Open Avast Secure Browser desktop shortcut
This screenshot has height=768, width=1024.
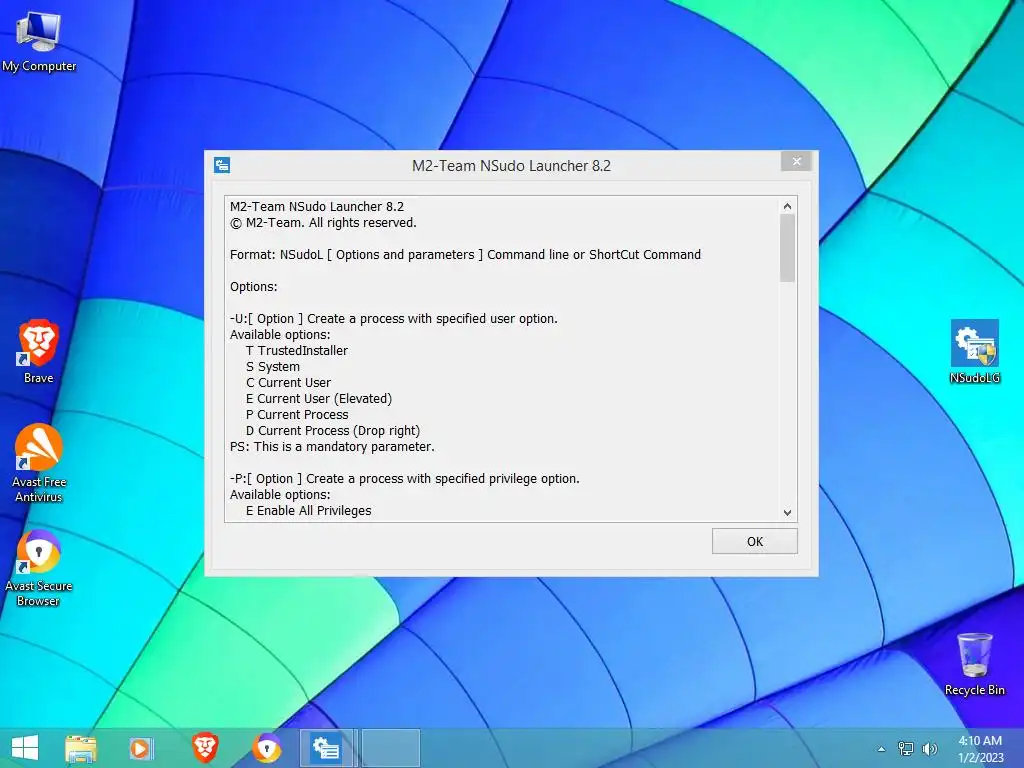[39, 567]
